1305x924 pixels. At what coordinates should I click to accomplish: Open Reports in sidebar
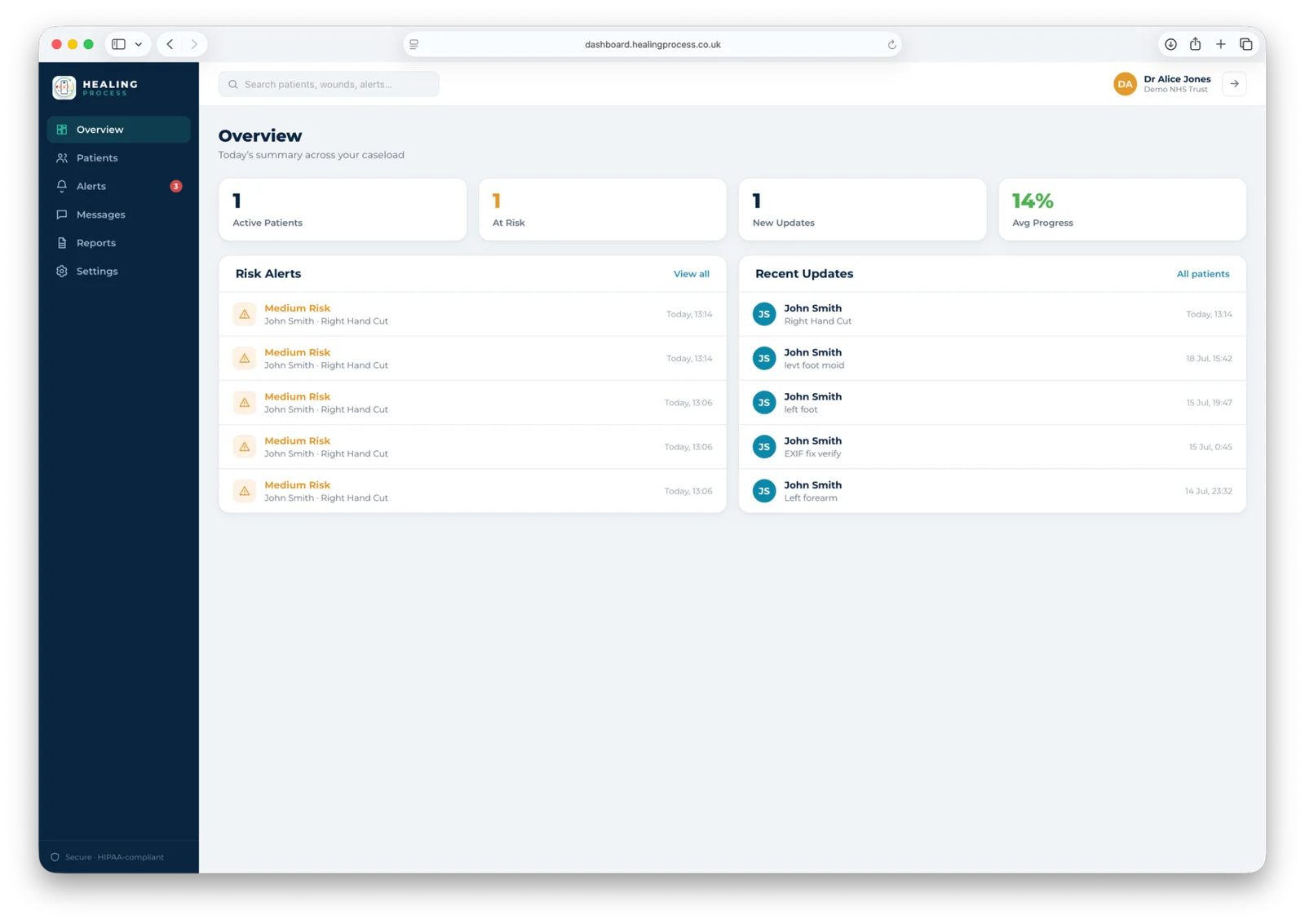tap(118, 243)
